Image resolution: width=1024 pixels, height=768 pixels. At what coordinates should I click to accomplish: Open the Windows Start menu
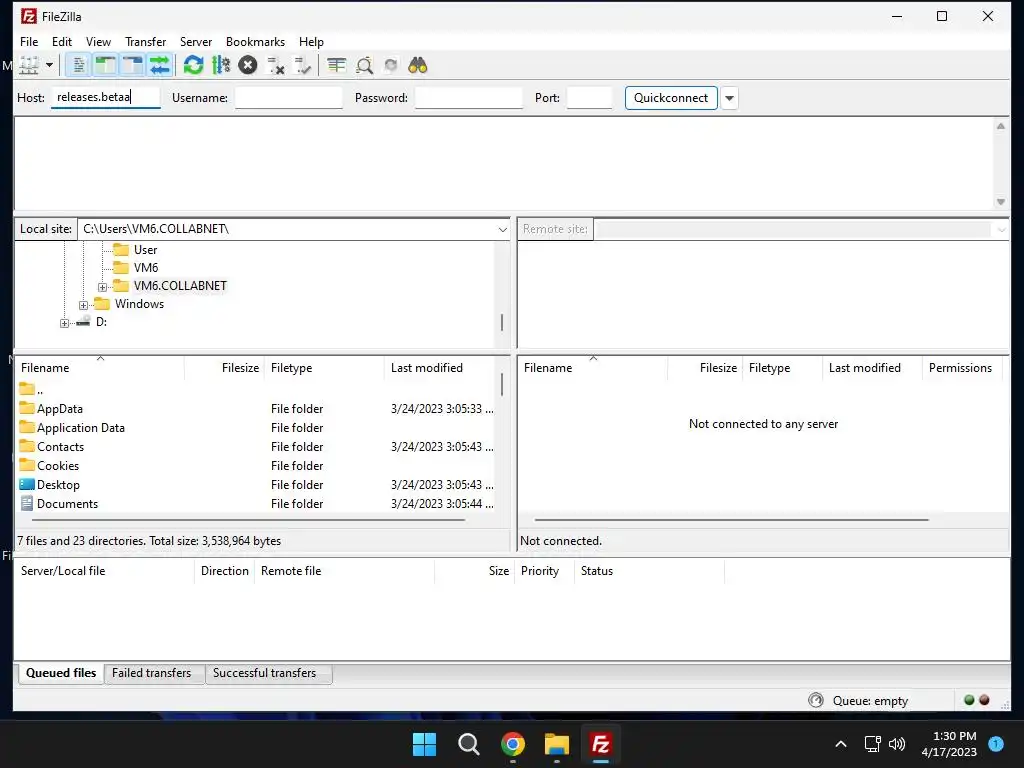tap(424, 744)
